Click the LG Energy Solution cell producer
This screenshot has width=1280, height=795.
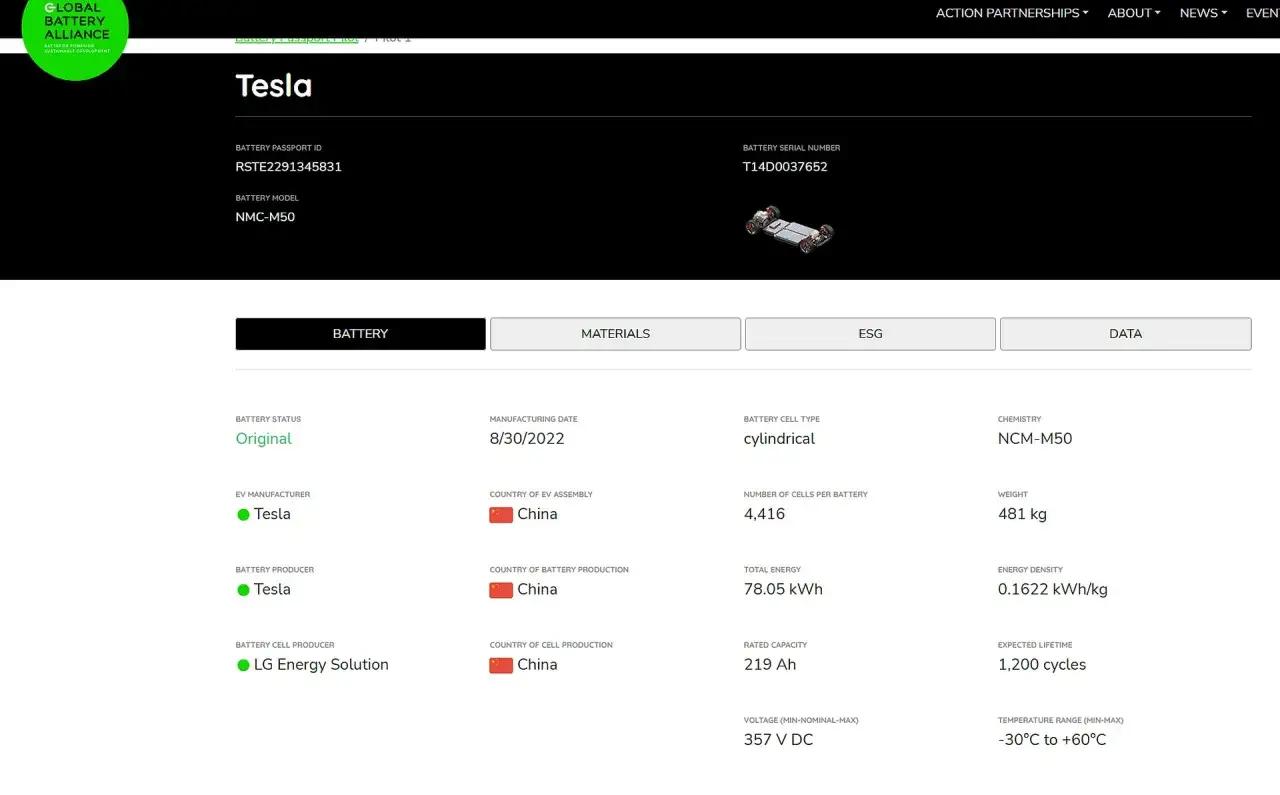[321, 665]
